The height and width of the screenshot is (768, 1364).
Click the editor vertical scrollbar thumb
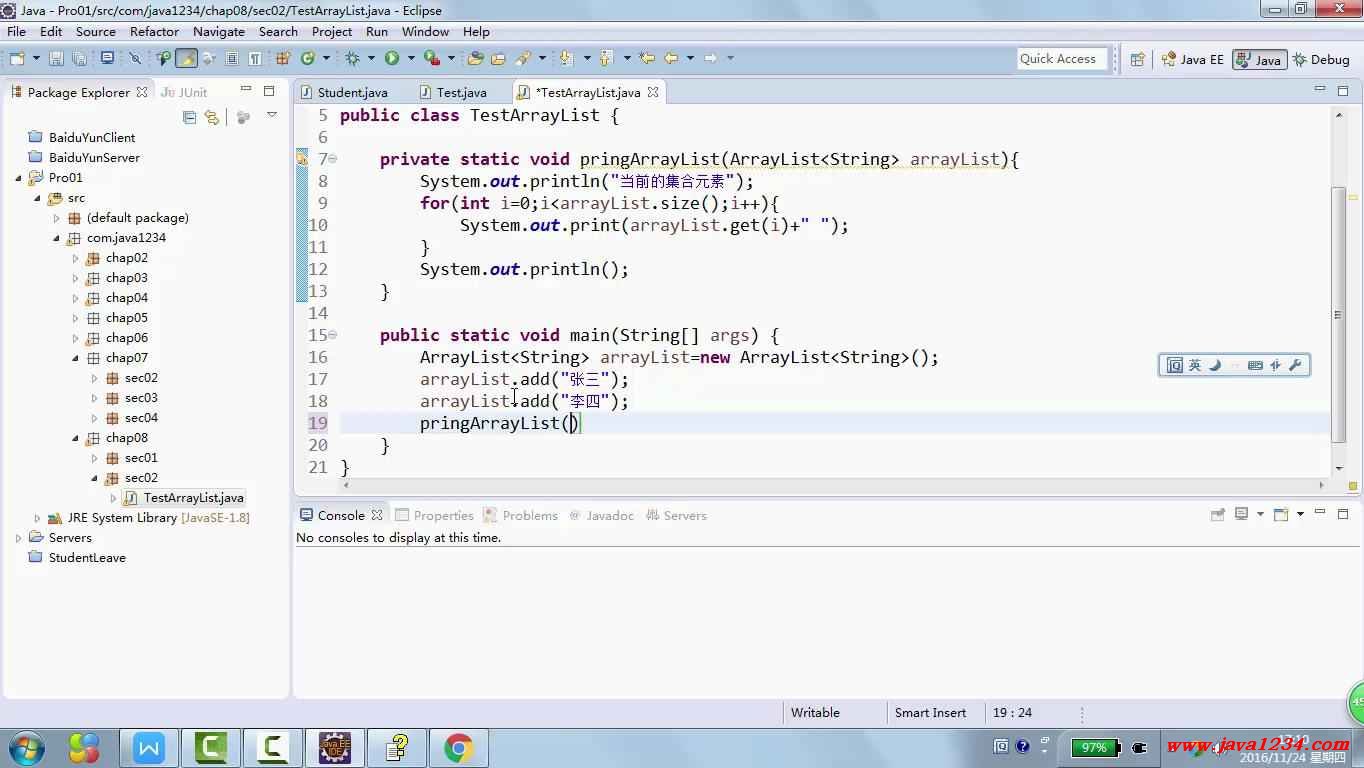[1338, 313]
